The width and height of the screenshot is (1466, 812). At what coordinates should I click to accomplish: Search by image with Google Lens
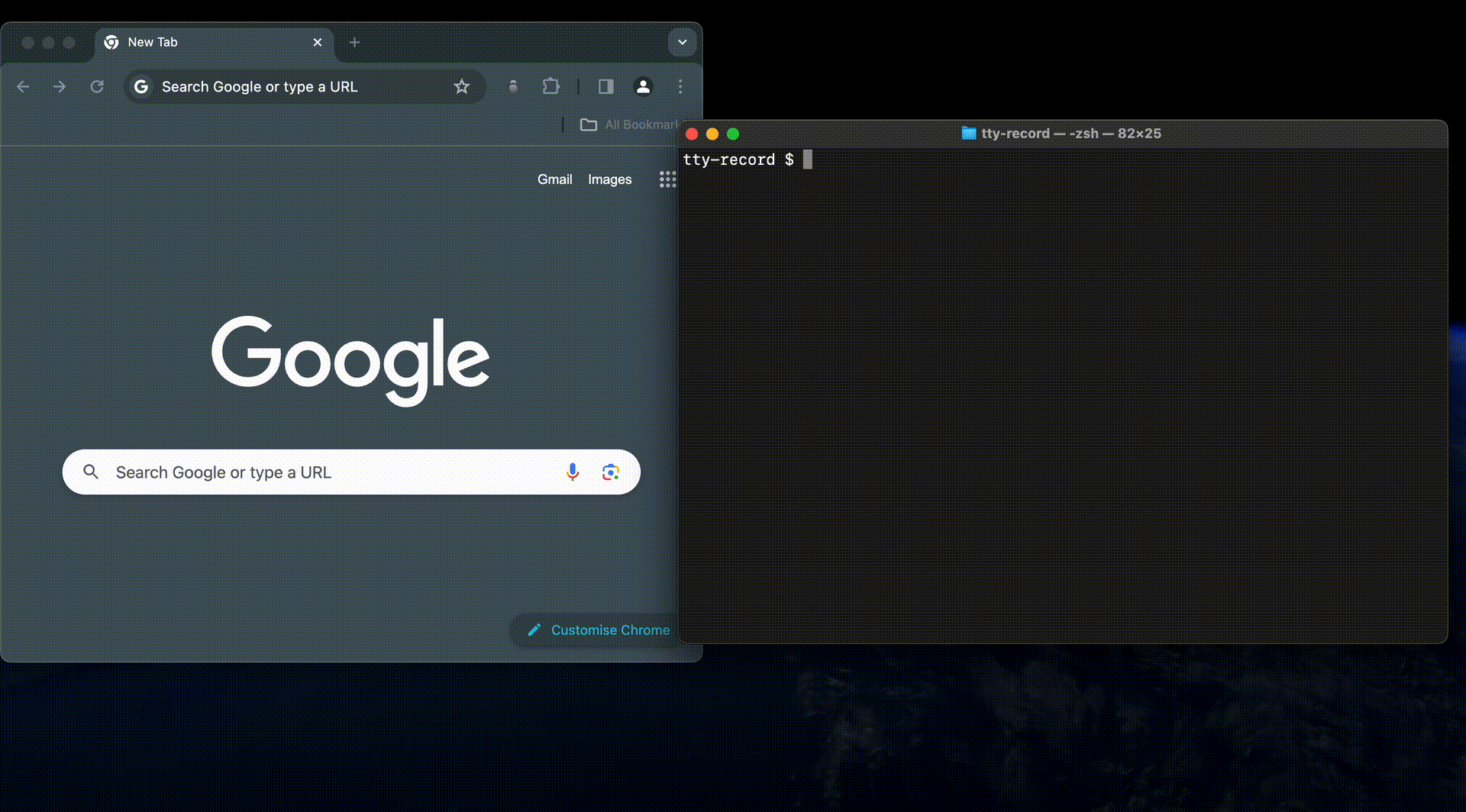[611, 472]
